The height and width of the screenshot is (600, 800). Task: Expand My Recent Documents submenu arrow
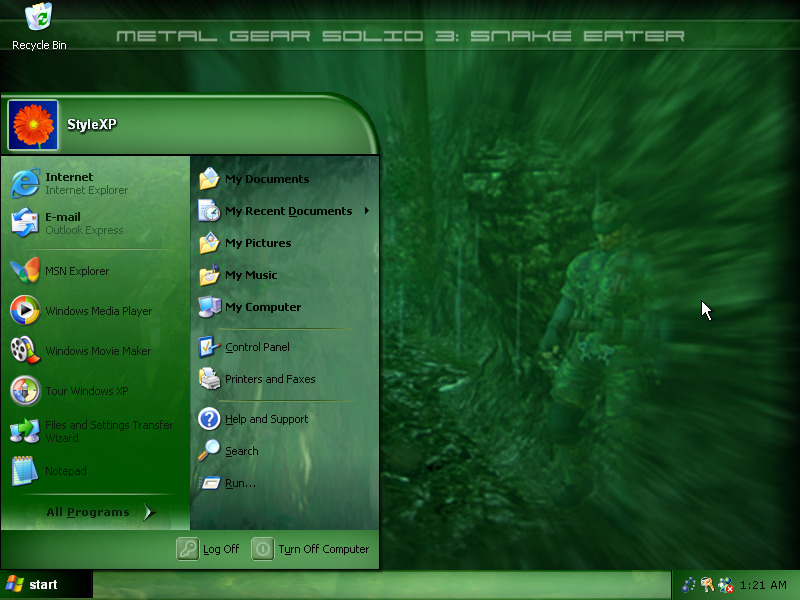[366, 211]
